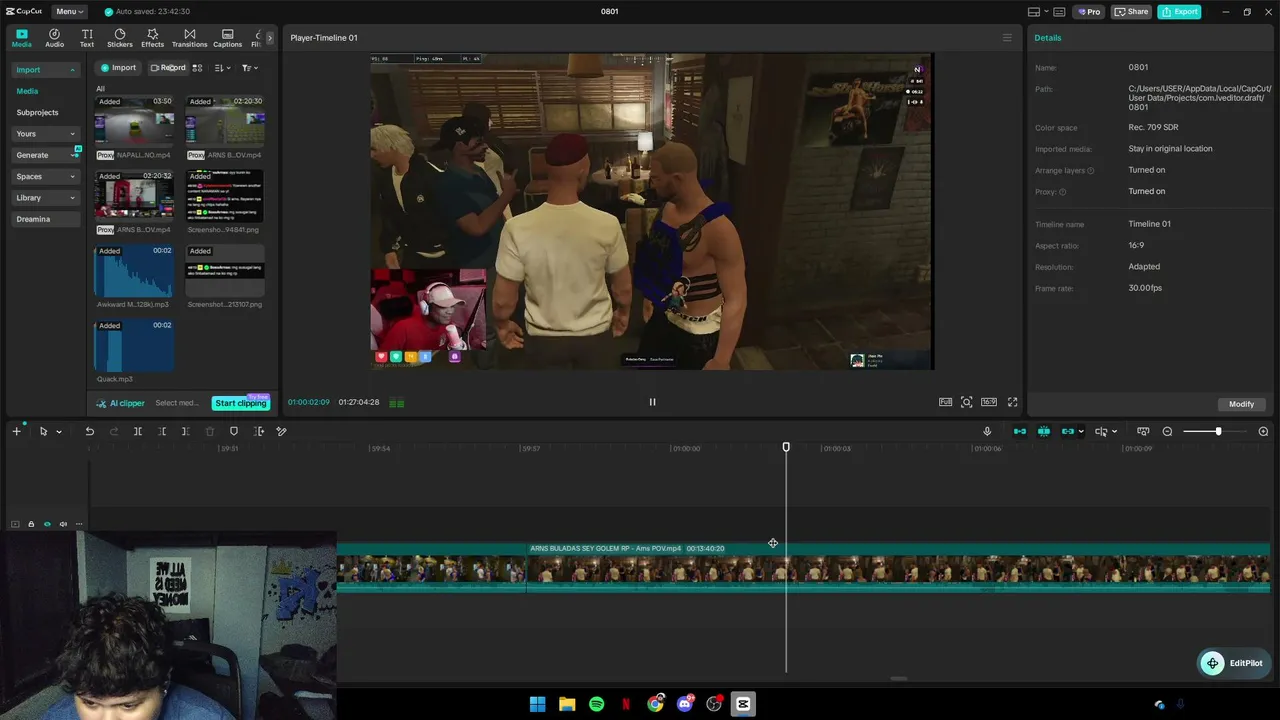Viewport: 1280px width, 720px height.
Task: Toggle Full preview quality
Action: (x=945, y=402)
